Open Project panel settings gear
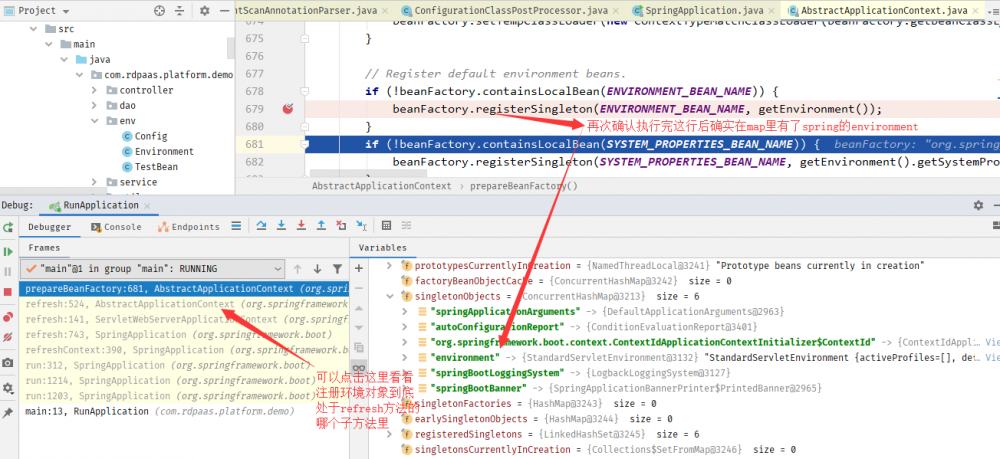 pyautogui.click(x=204, y=10)
